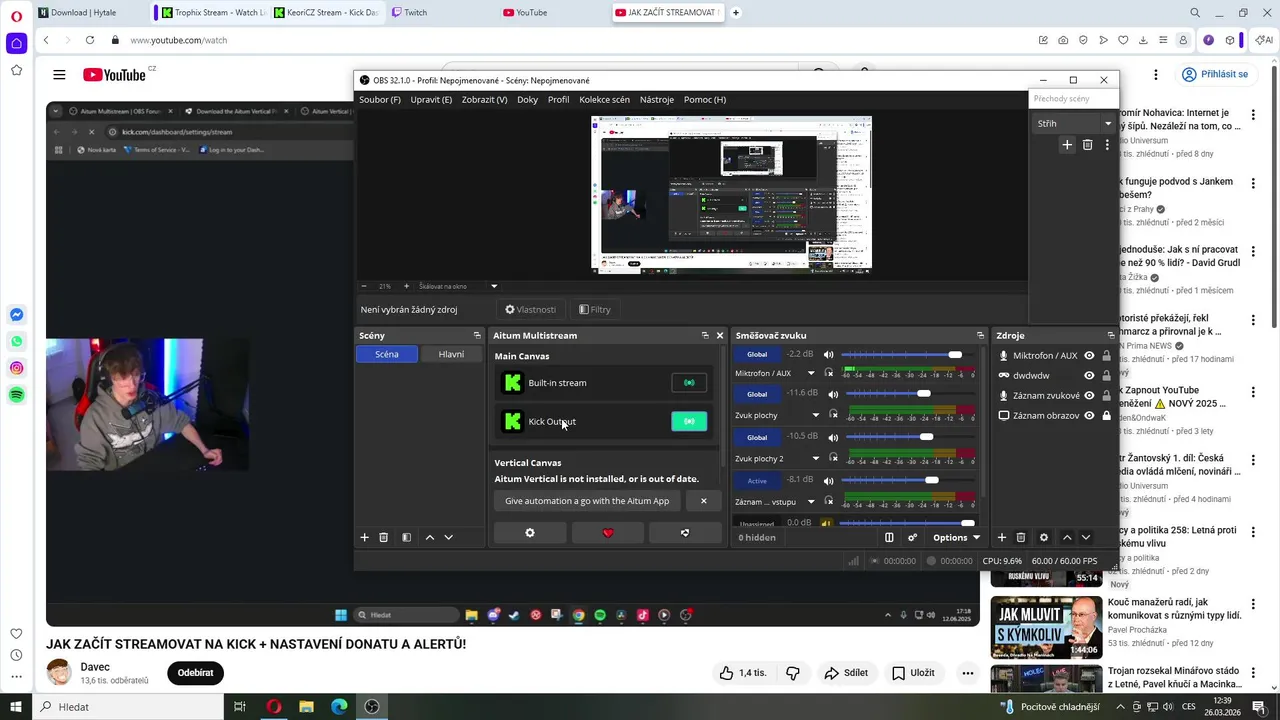Select the Scéna scene
The width and height of the screenshot is (1280, 720).
pos(387,354)
